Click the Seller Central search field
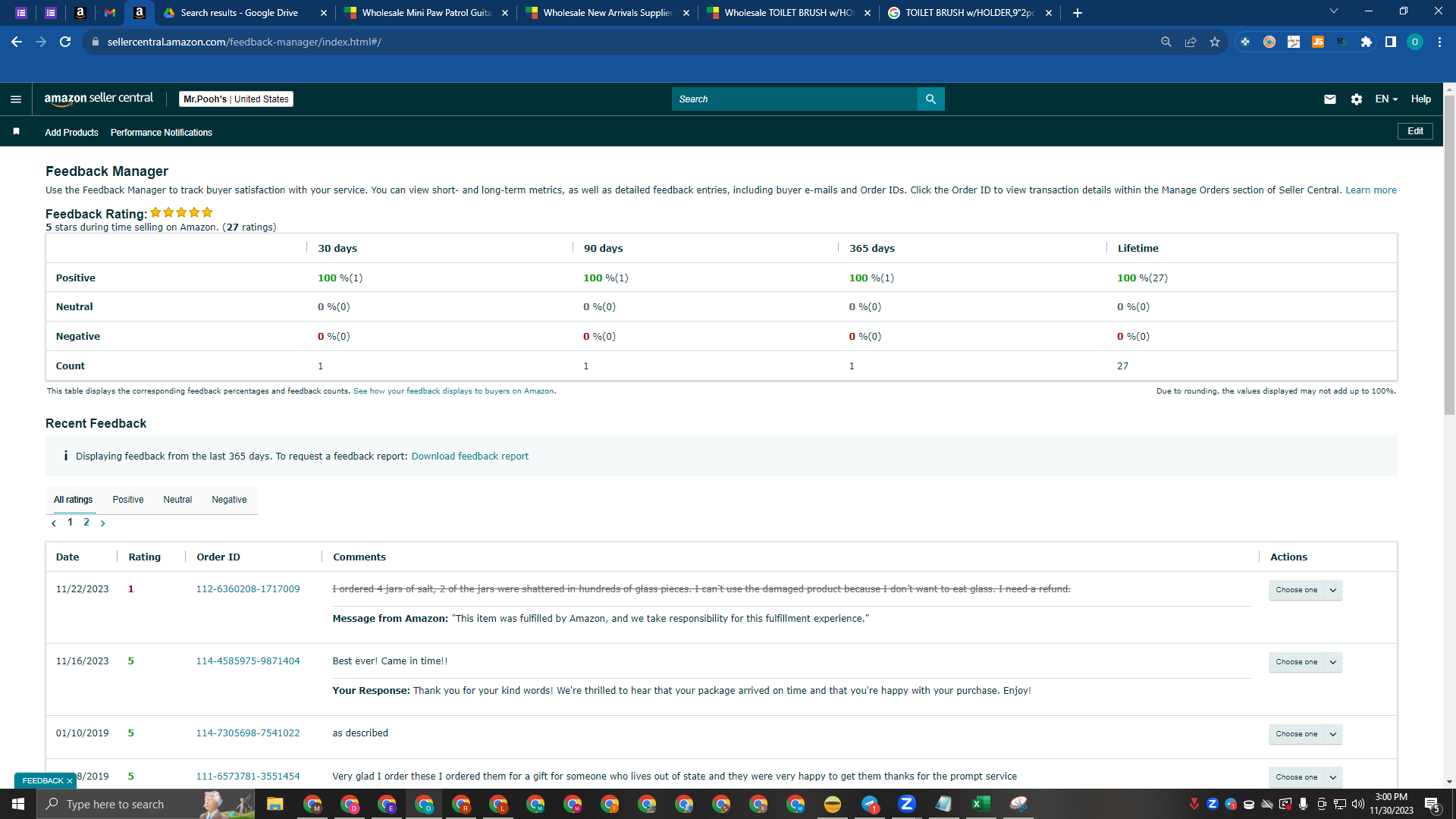 tap(794, 99)
